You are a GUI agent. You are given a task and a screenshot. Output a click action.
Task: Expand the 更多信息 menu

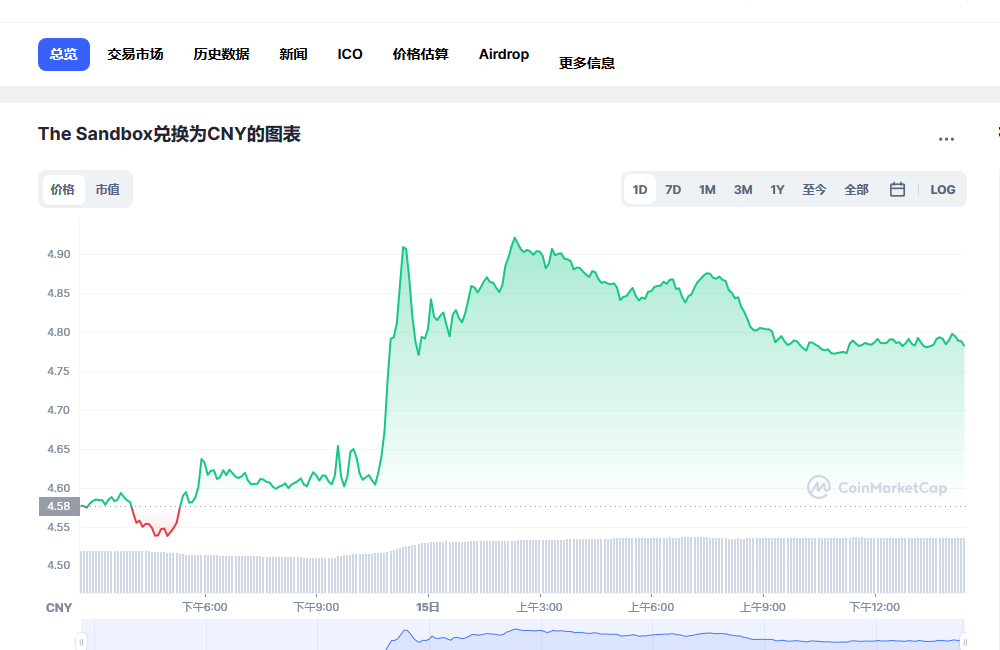pyautogui.click(x=587, y=63)
